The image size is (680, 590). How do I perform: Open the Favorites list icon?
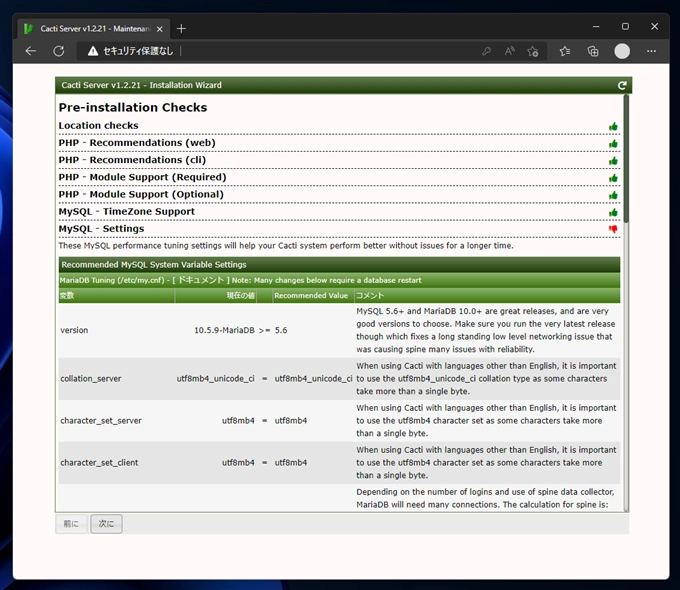(565, 51)
